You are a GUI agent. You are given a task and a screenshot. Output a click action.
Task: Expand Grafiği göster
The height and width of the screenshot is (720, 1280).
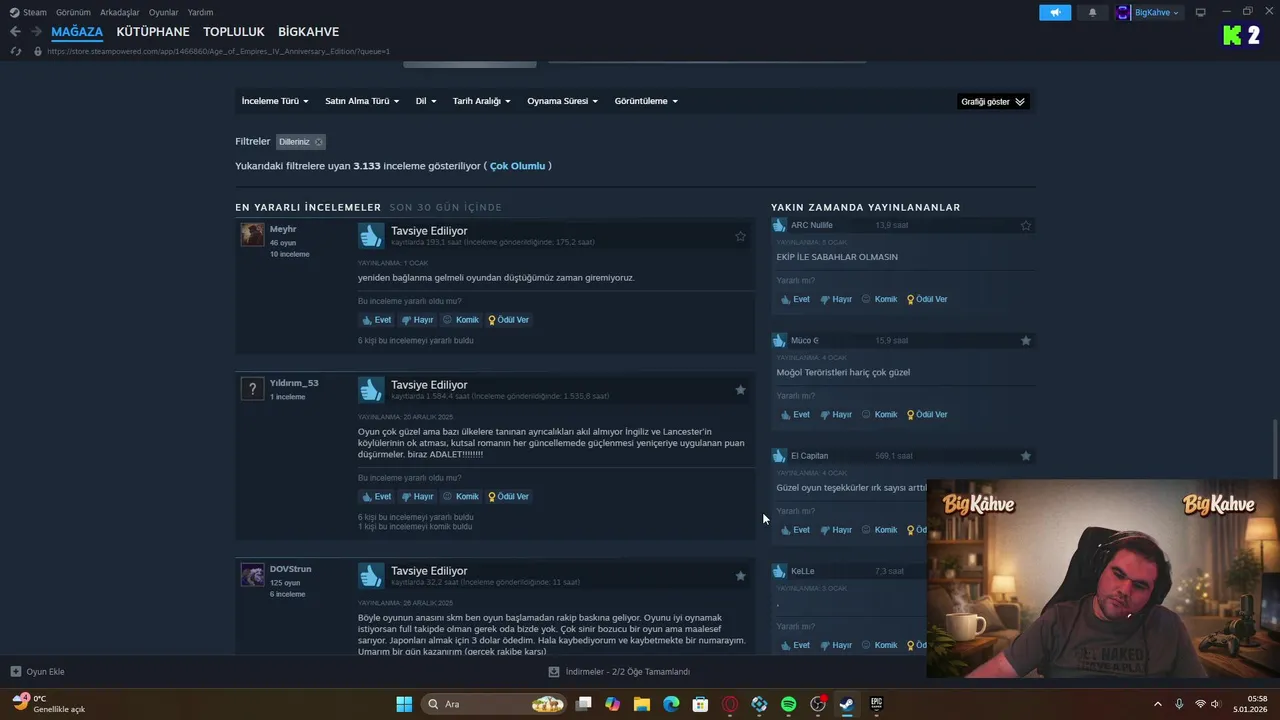point(993,102)
